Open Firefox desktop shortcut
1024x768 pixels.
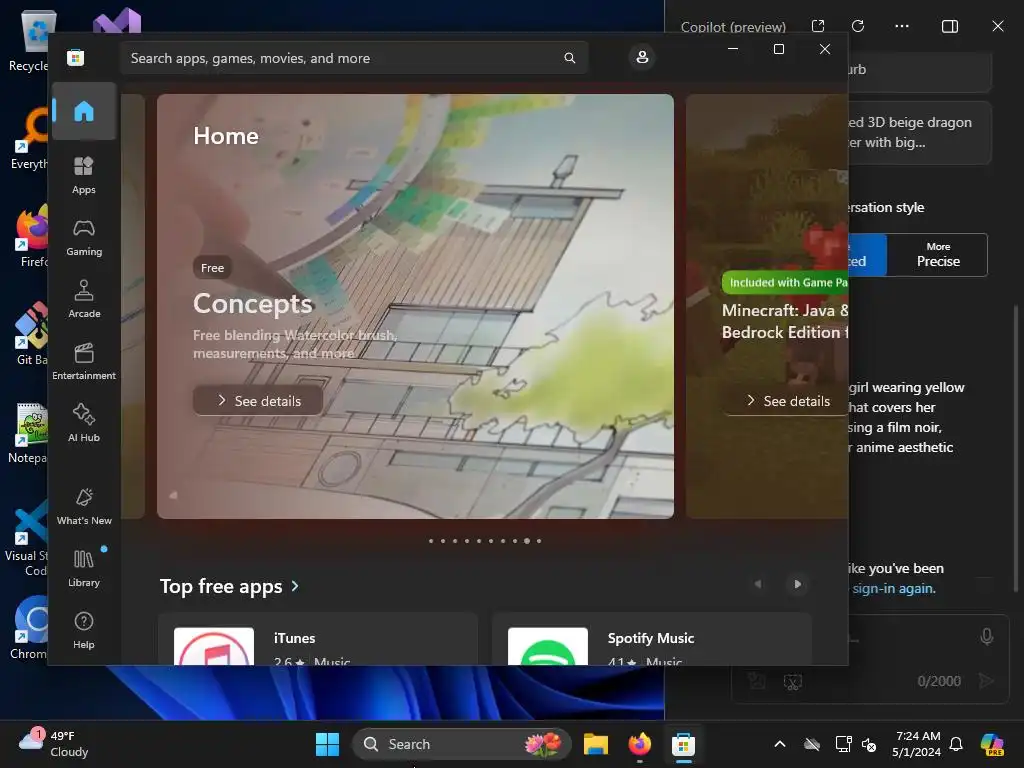click(29, 236)
